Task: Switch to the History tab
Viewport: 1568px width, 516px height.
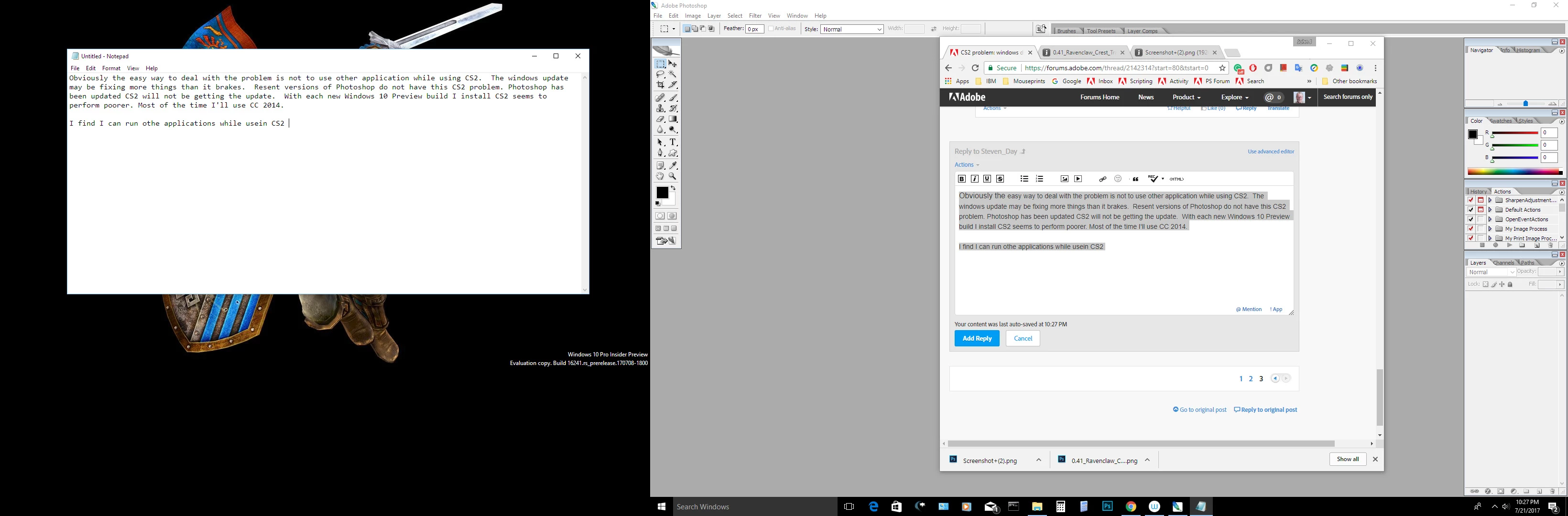Action: [1478, 192]
